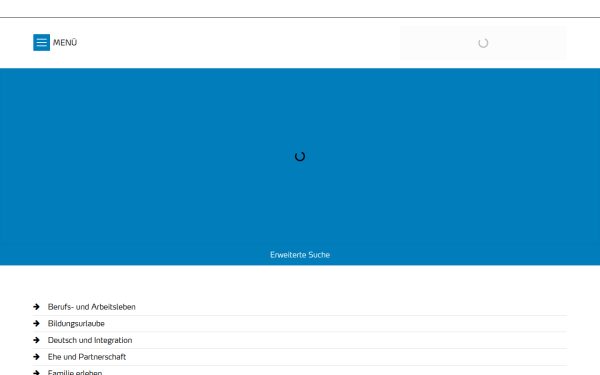
Task: Go to Ehe und Partnerschaft
Action: click(x=87, y=357)
